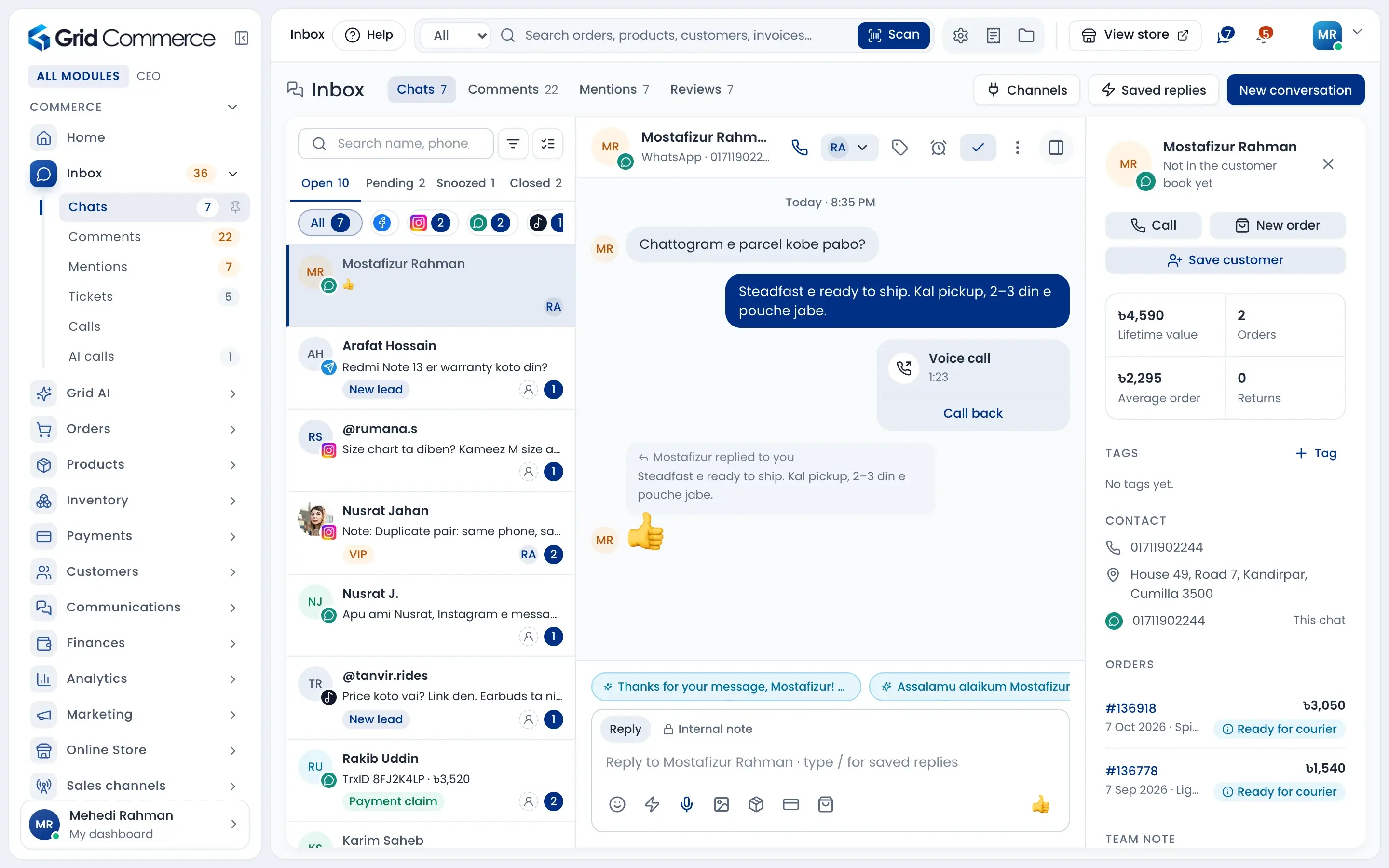Mark the conversation as resolved with the checkmark

[x=978, y=148]
